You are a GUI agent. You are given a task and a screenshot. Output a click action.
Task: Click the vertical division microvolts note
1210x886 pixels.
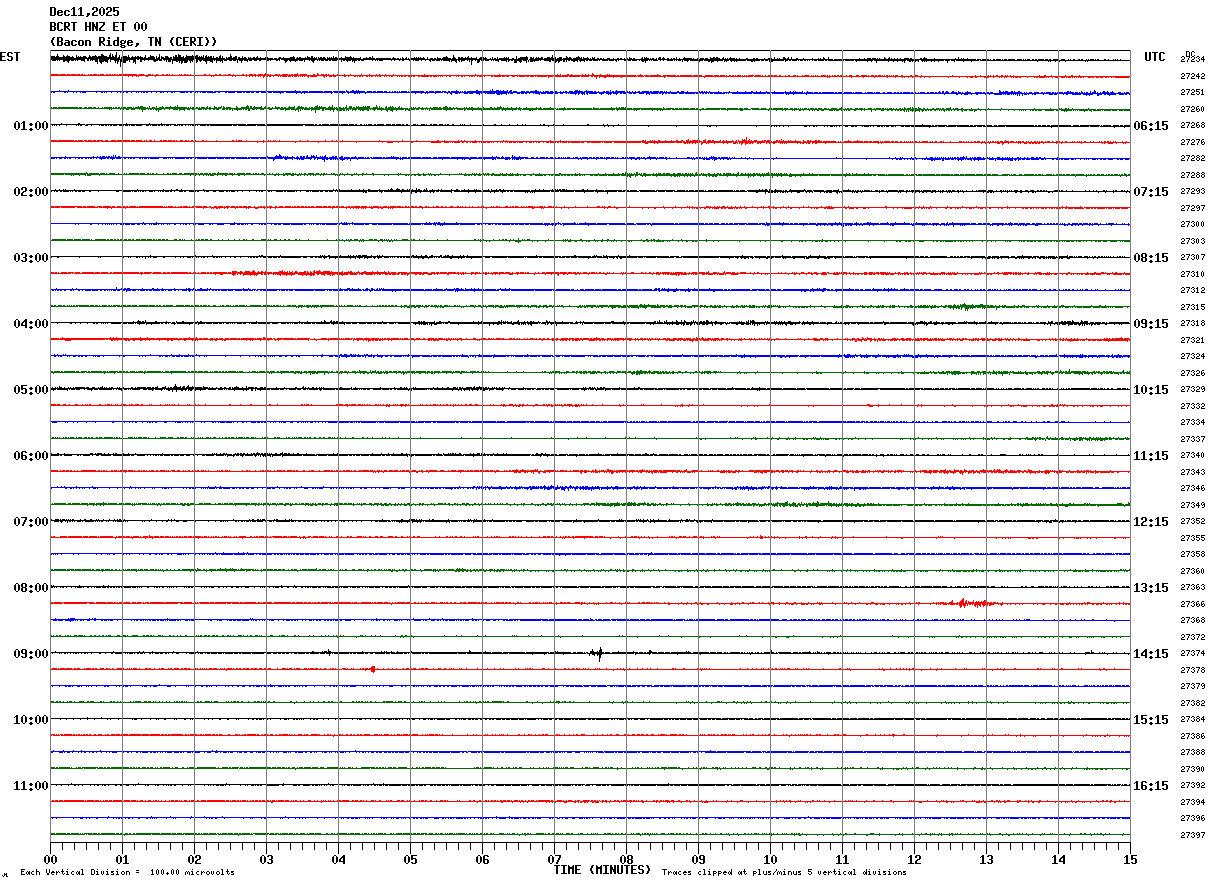pyautogui.click(x=127, y=872)
